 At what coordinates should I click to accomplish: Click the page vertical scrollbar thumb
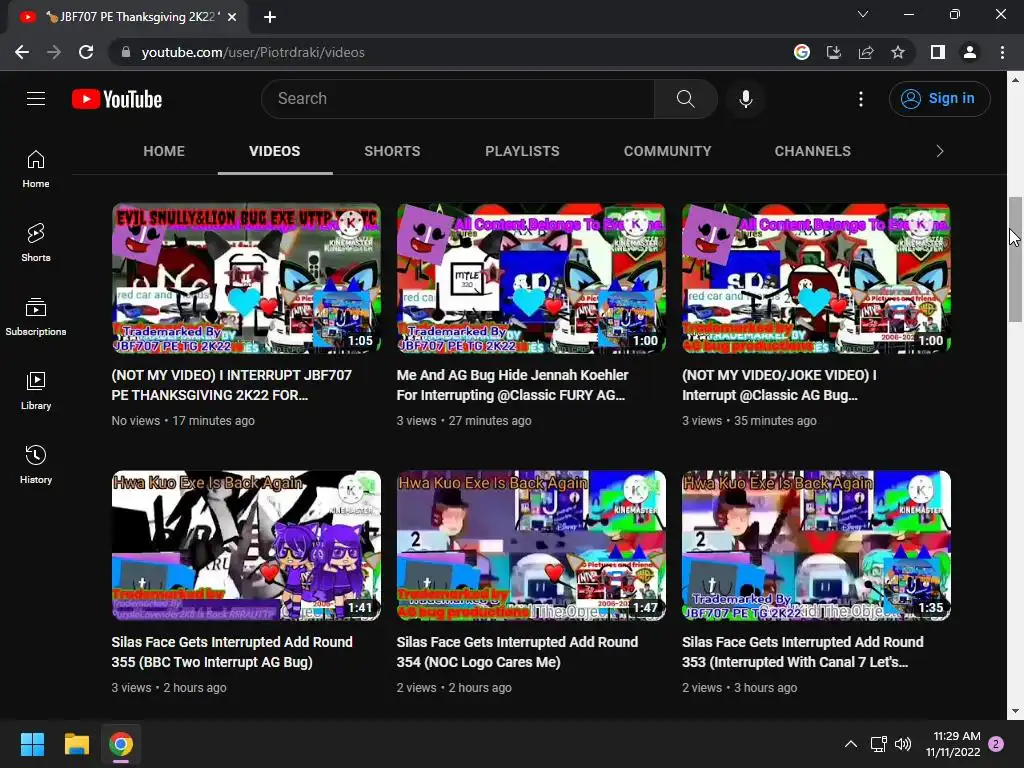click(1015, 259)
